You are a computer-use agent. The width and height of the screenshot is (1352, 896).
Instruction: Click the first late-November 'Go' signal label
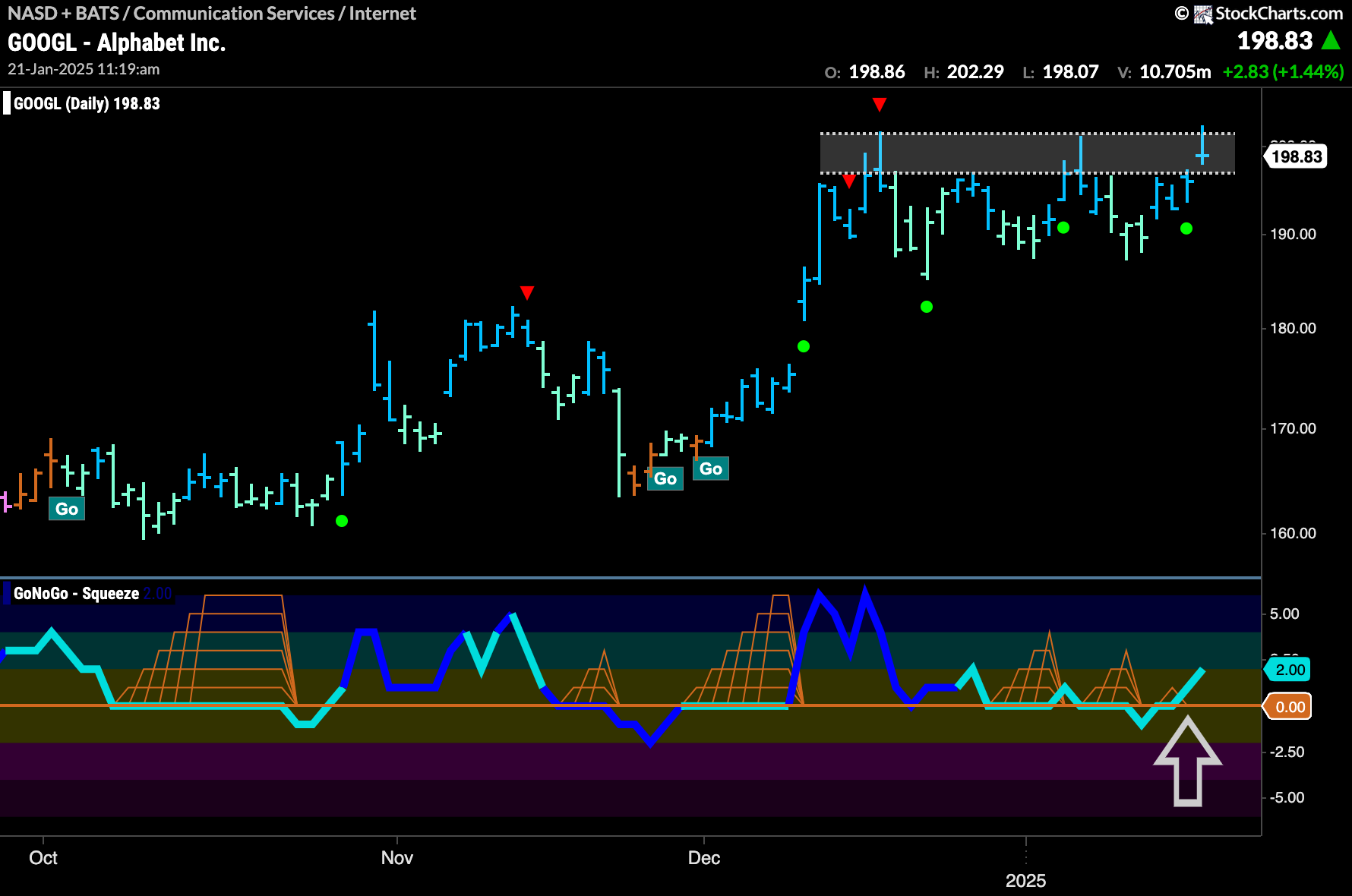pos(665,478)
